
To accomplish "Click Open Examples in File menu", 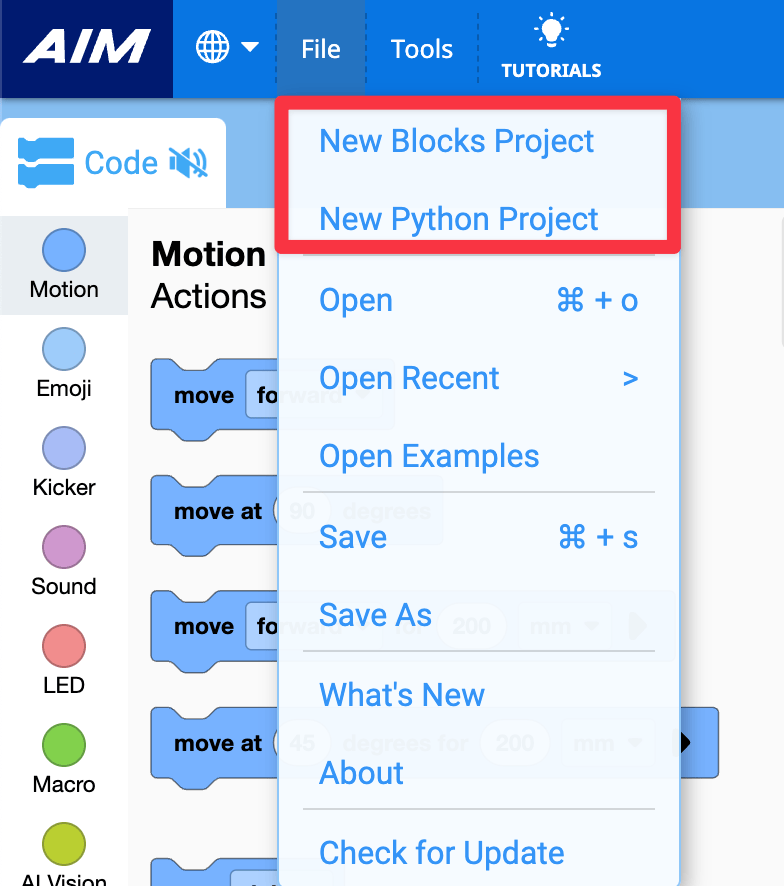I will click(429, 457).
